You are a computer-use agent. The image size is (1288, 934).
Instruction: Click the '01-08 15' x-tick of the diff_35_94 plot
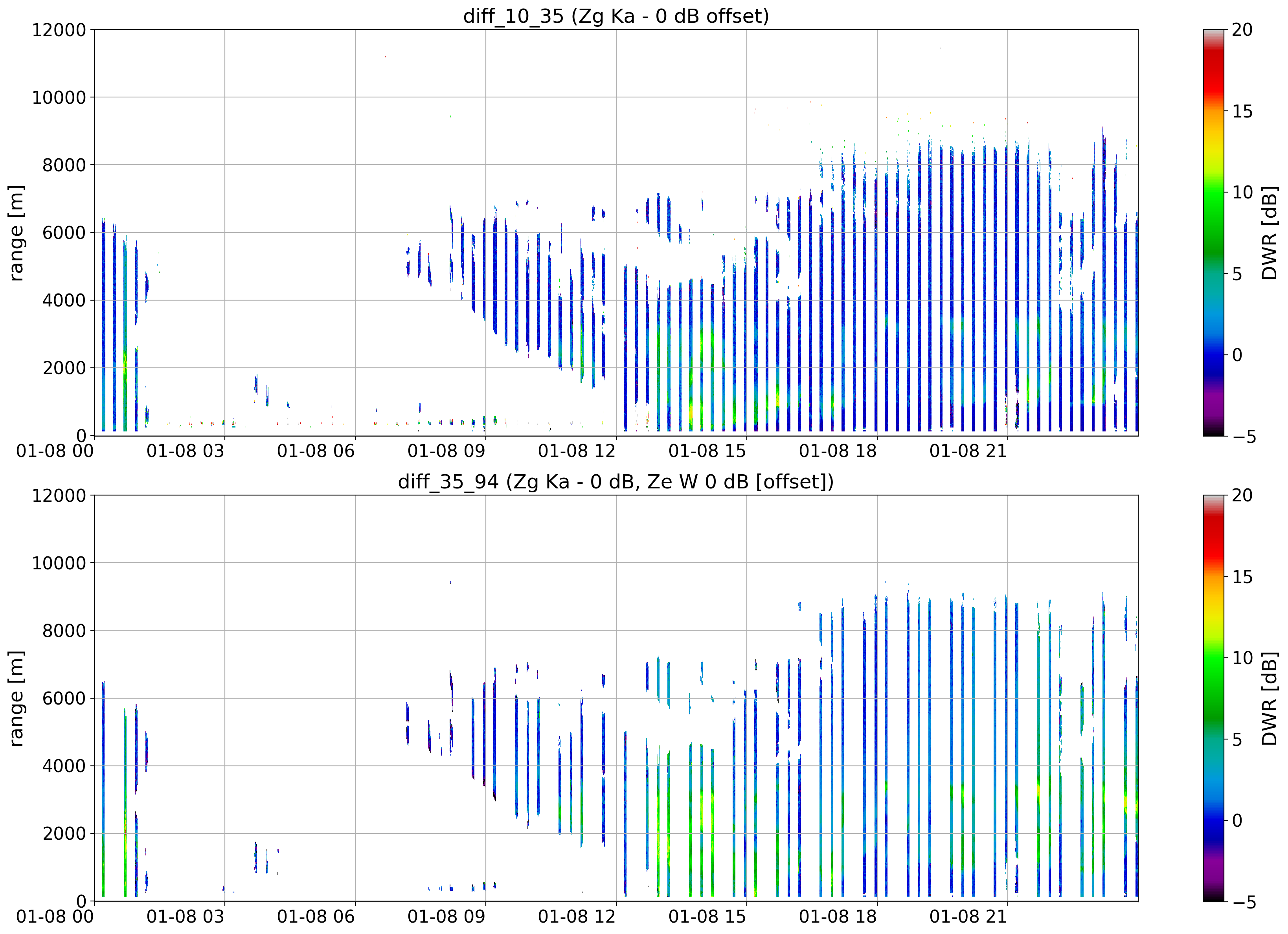point(707,917)
